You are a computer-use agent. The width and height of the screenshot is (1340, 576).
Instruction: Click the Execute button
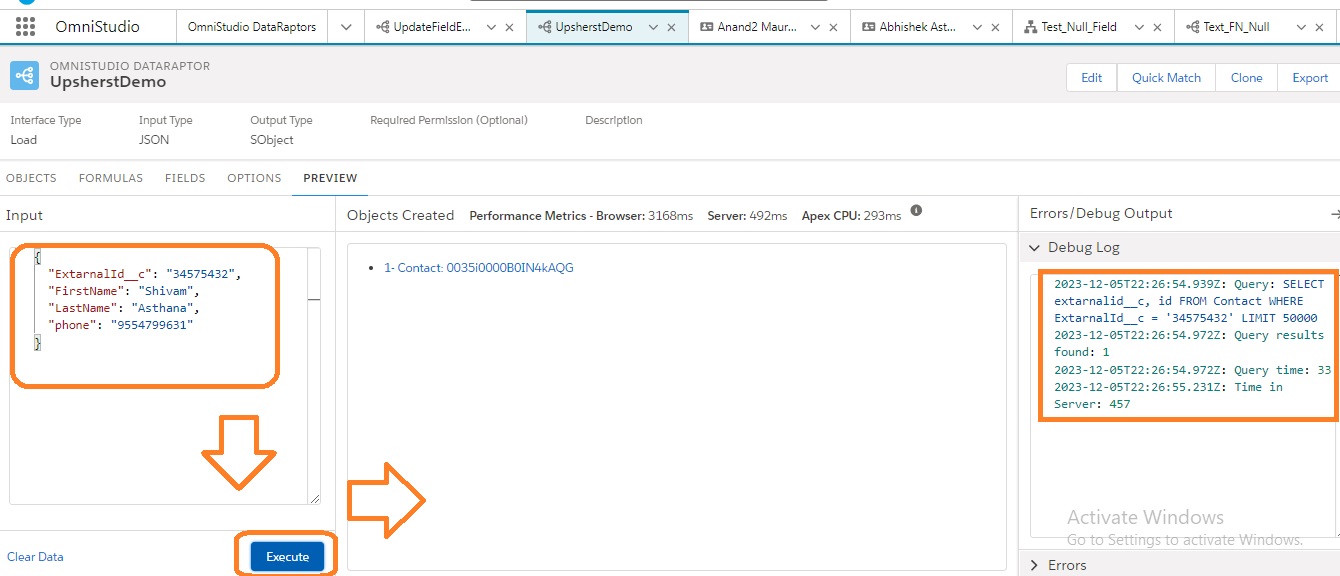point(288,557)
